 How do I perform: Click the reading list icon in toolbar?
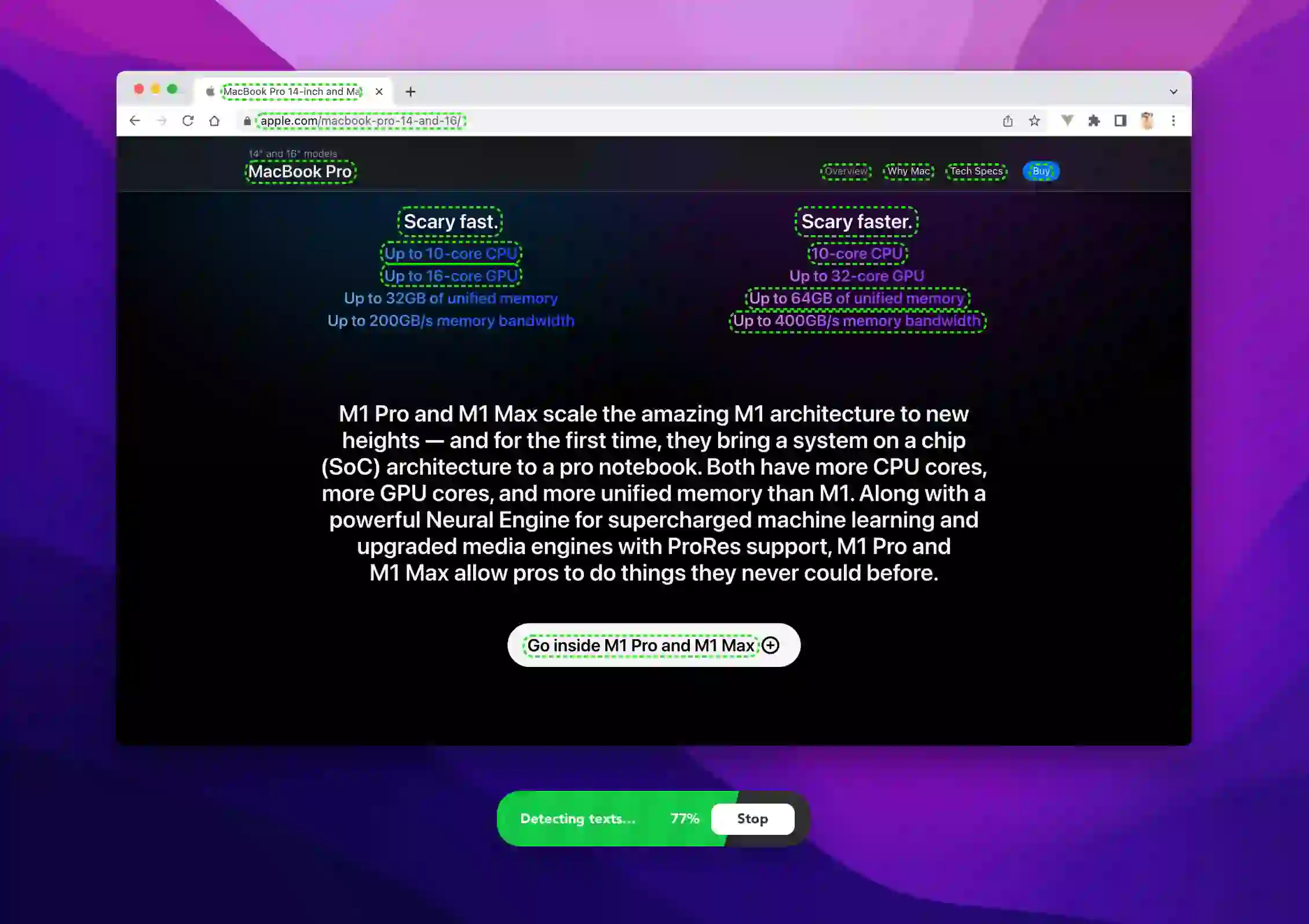tap(1119, 120)
